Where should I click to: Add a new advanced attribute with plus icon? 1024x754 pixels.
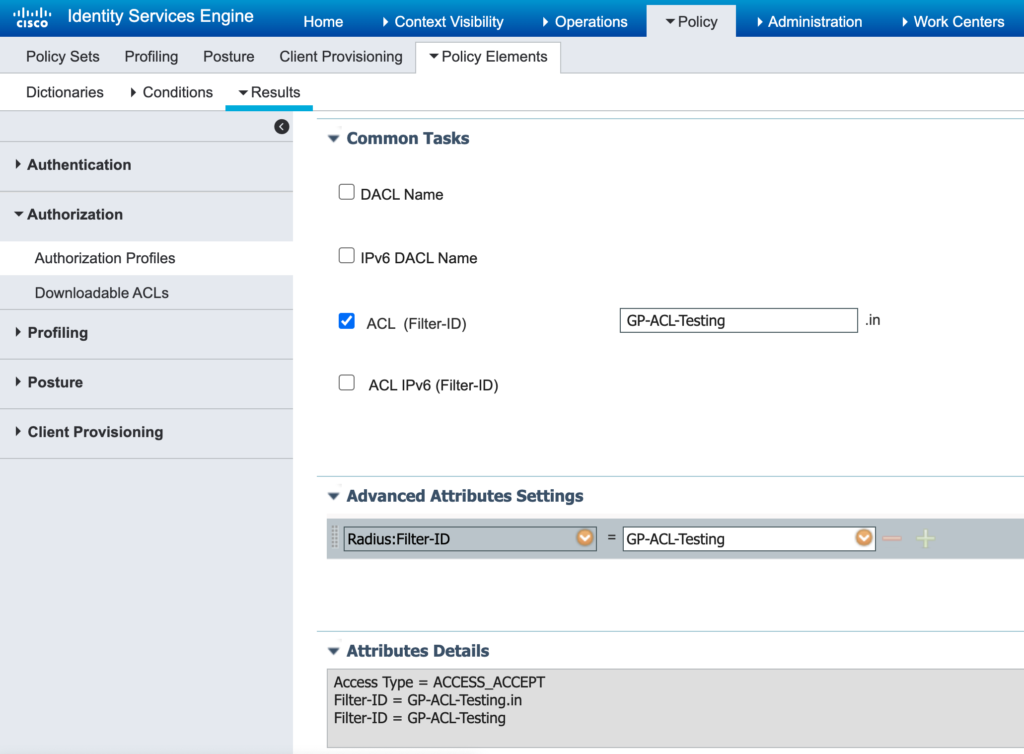click(x=925, y=539)
